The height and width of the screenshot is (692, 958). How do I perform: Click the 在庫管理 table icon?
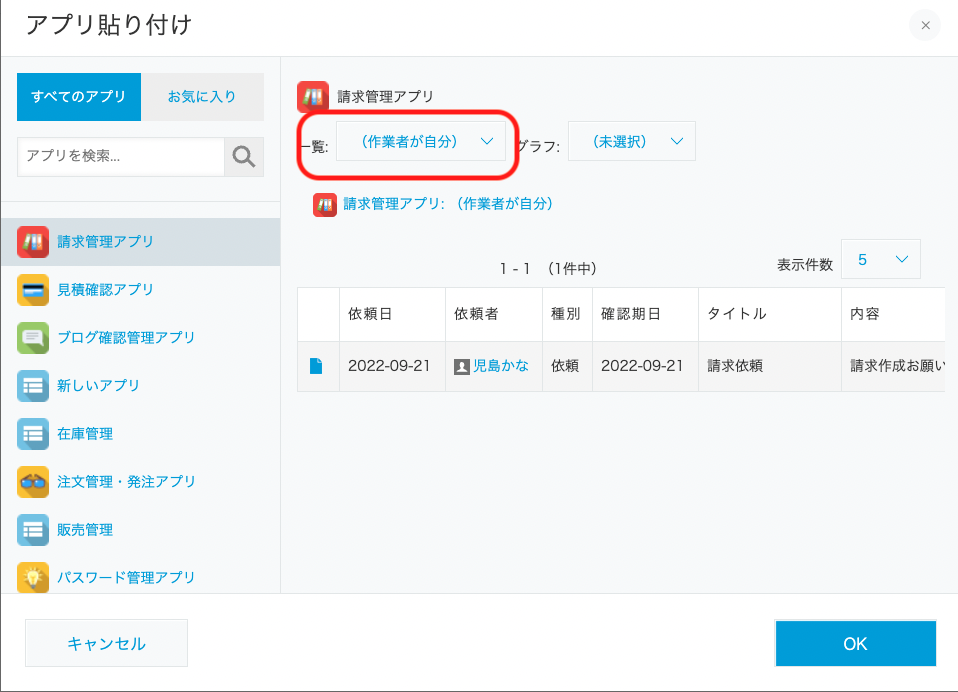pos(33,434)
